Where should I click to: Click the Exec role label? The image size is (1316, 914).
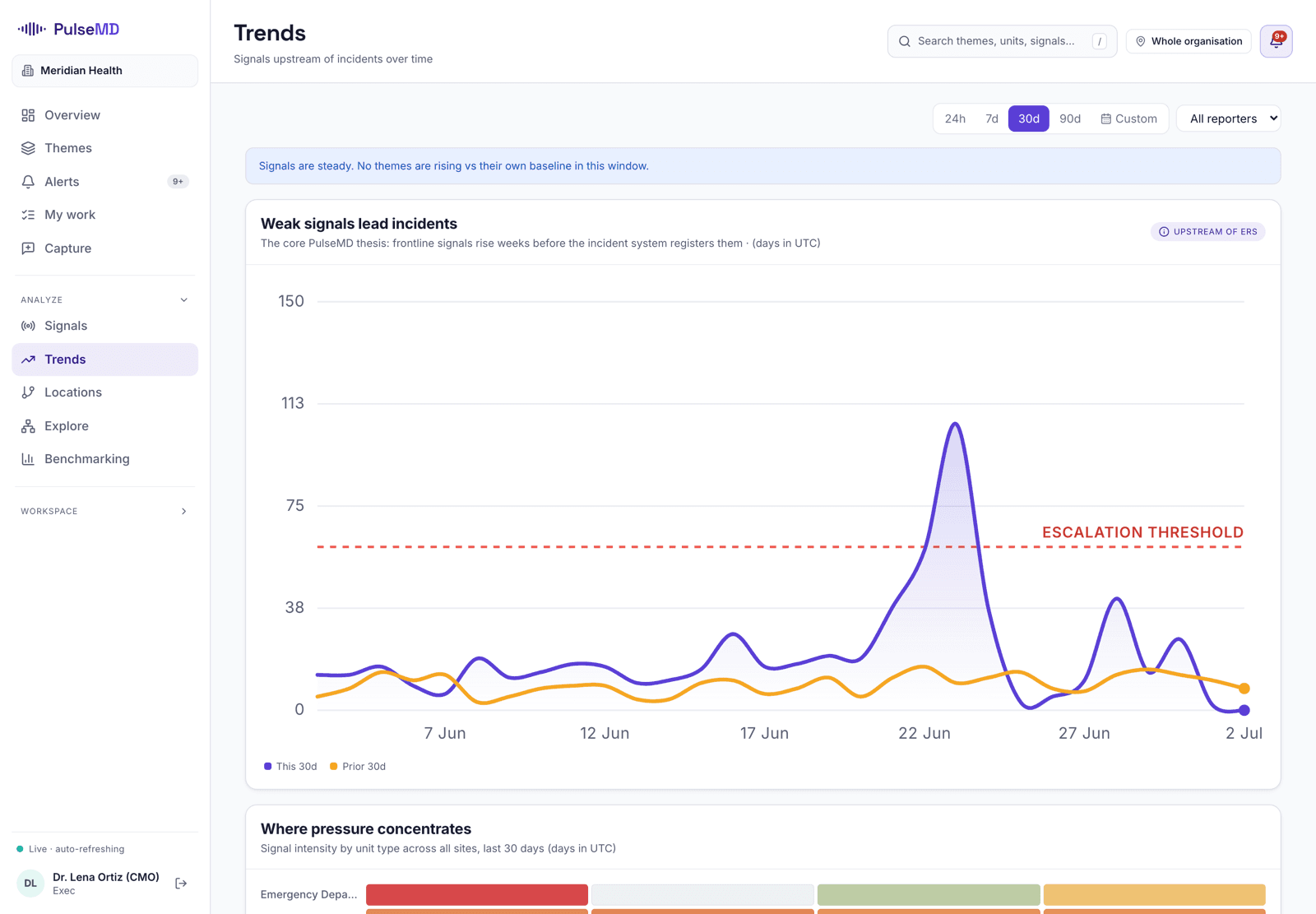point(64,891)
